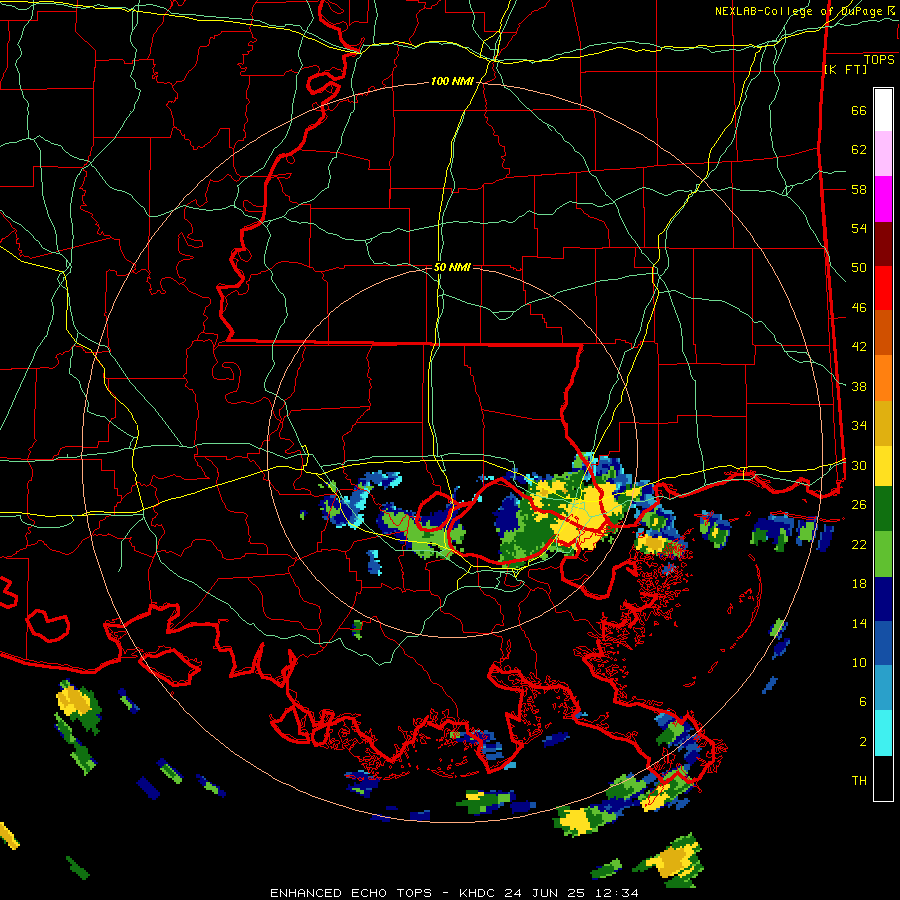
Task: Click the 'ENHANCED ECHO TOPS' caption text
Action: coord(351,893)
